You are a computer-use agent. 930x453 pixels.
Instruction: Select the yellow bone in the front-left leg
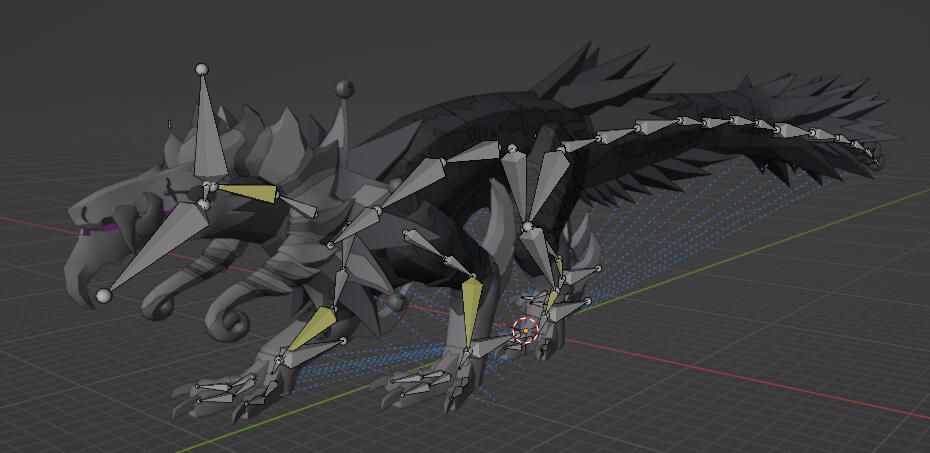tap(312, 329)
